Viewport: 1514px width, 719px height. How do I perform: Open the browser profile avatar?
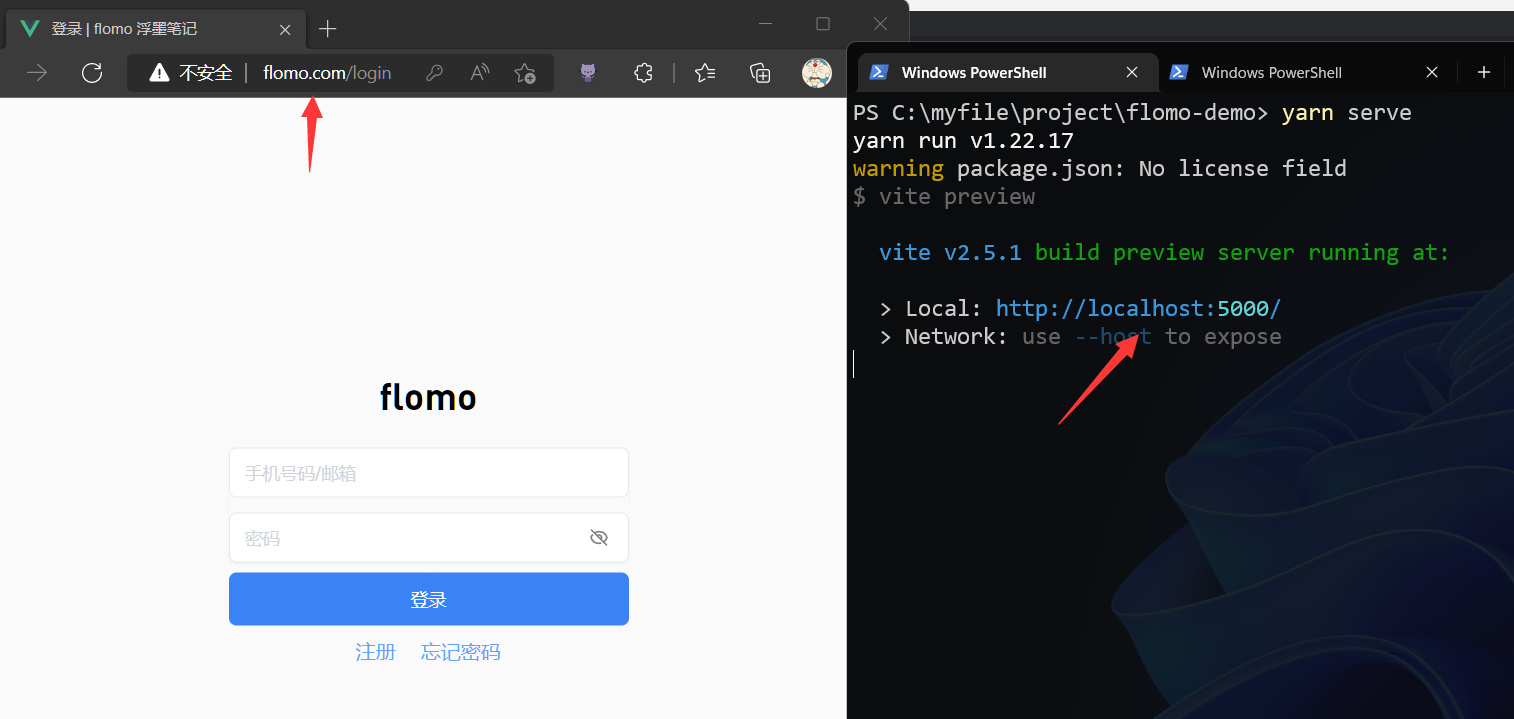pyautogui.click(x=817, y=72)
